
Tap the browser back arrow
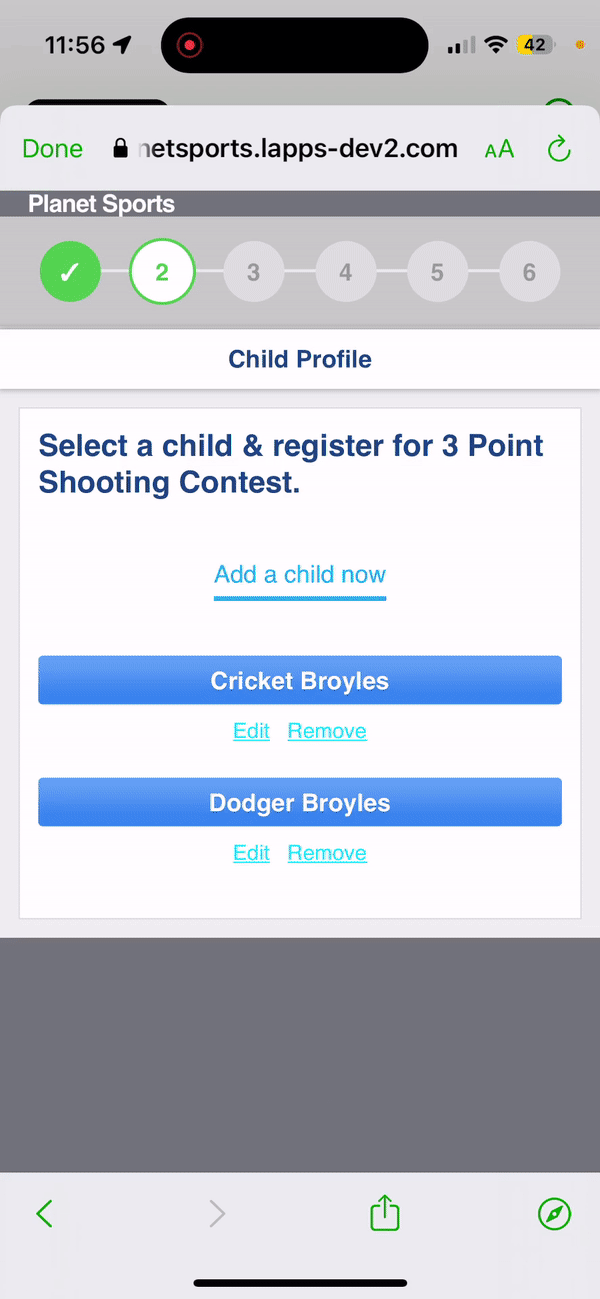coord(44,1214)
